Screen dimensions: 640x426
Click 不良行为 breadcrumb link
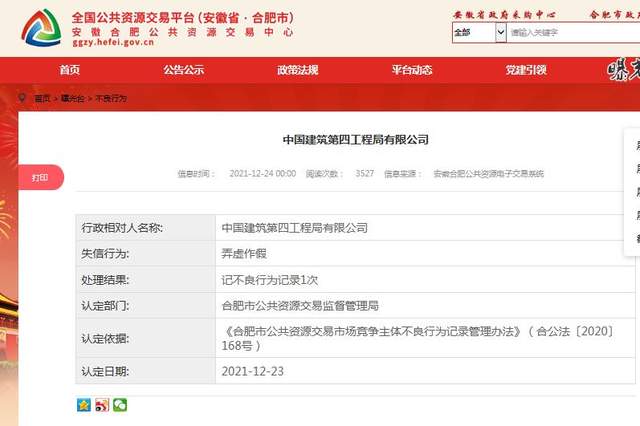pyautogui.click(x=110, y=99)
